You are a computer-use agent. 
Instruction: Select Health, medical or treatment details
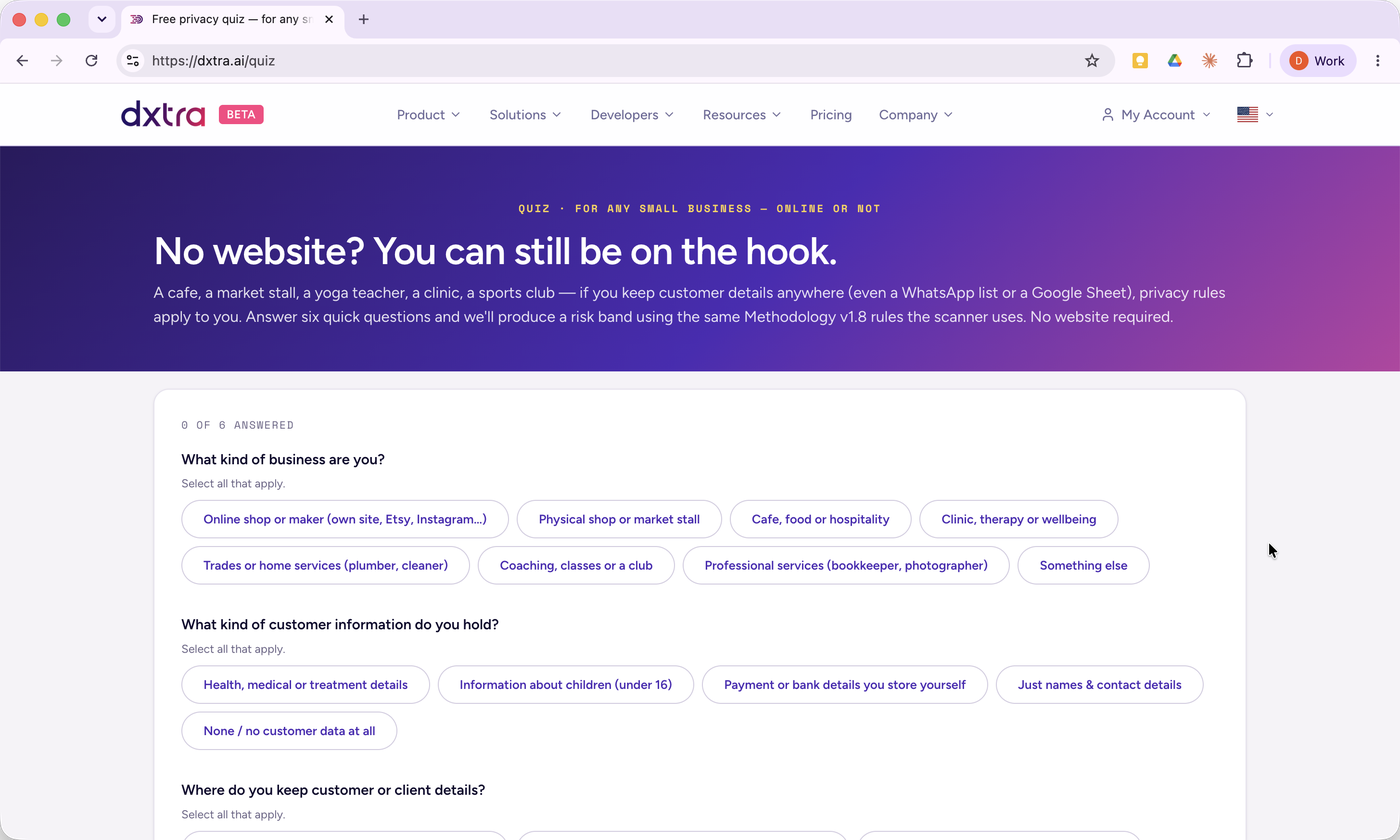[x=305, y=685]
